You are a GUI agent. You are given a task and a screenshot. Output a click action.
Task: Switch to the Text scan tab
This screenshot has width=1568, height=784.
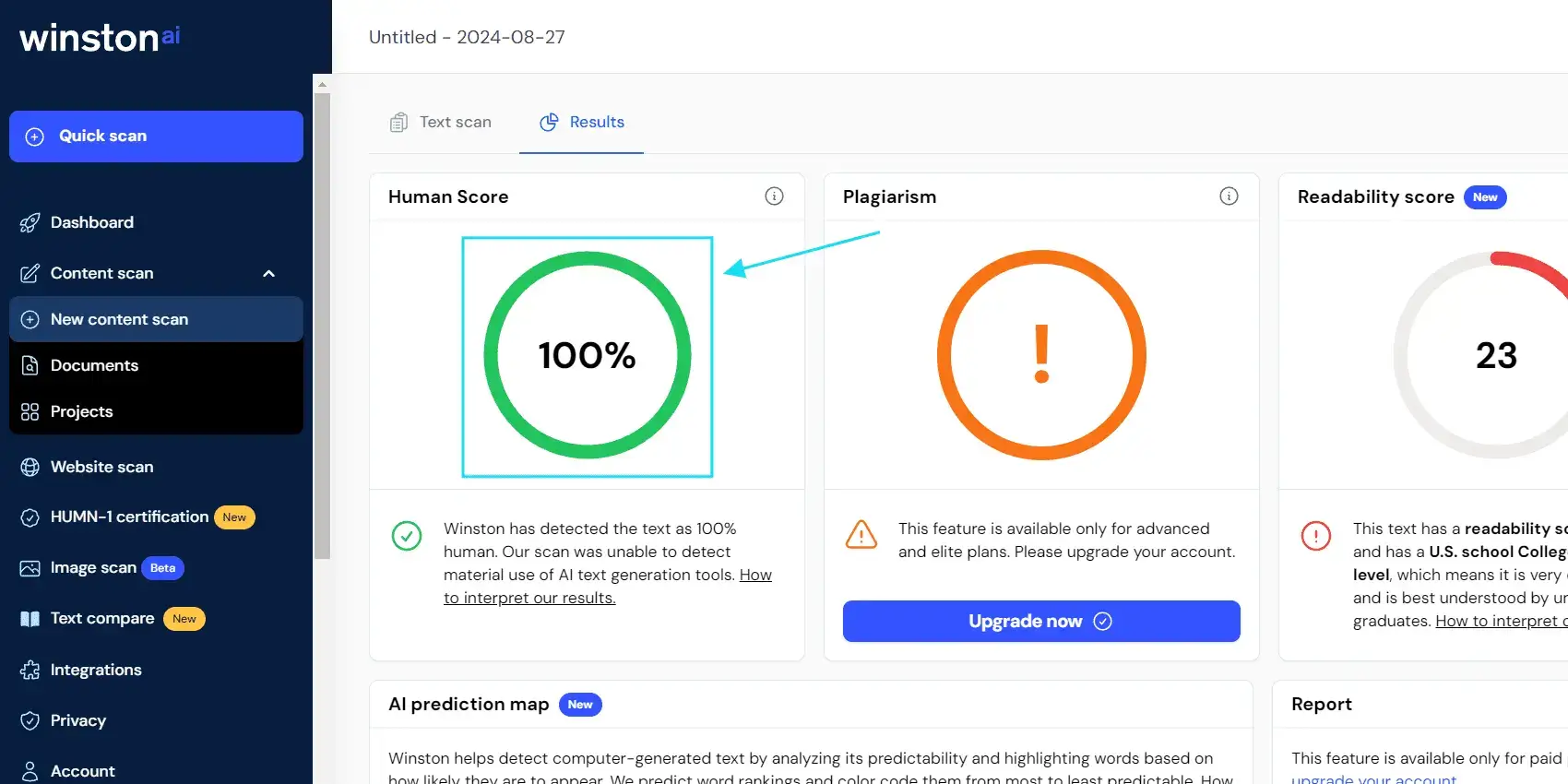coord(441,123)
